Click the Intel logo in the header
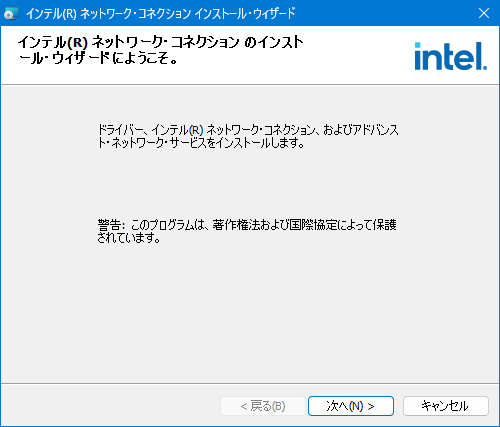The image size is (500, 427). click(451, 56)
